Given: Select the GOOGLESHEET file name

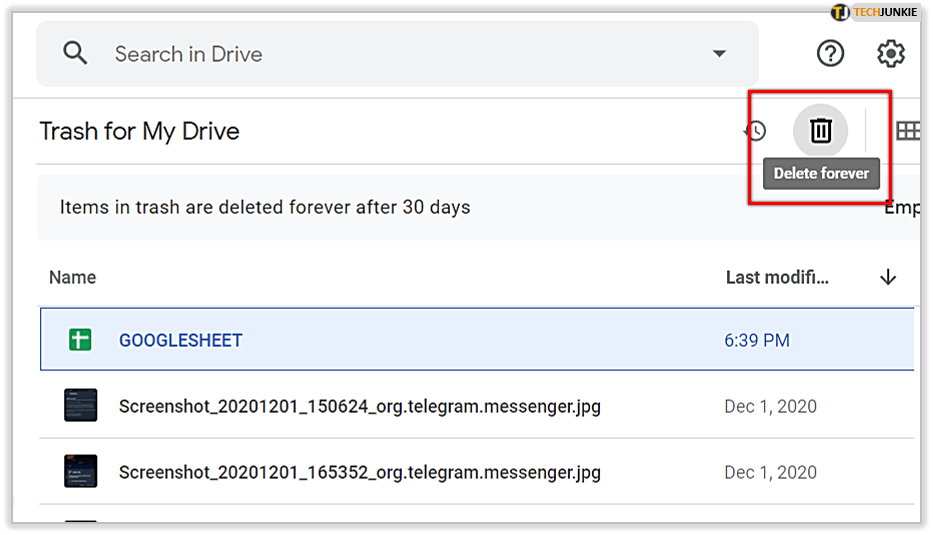Looking at the screenshot, I should coord(181,340).
